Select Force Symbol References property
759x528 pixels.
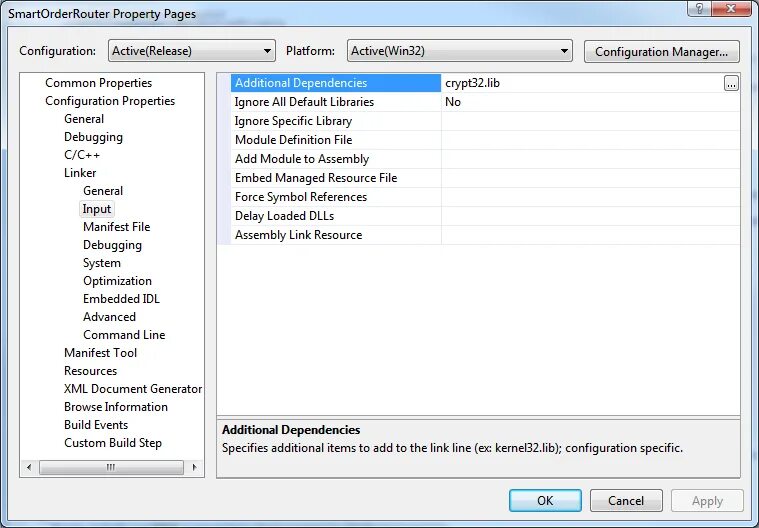click(x=335, y=197)
